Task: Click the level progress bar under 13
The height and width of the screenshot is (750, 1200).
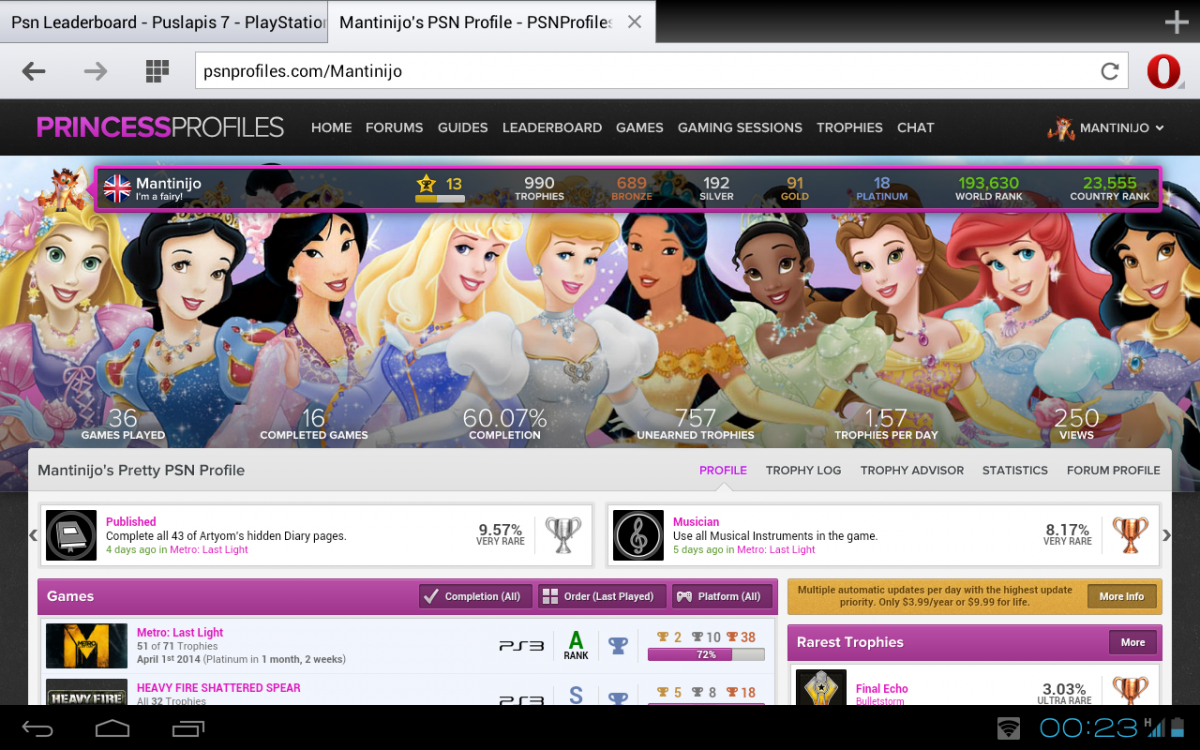Action: [x=440, y=199]
